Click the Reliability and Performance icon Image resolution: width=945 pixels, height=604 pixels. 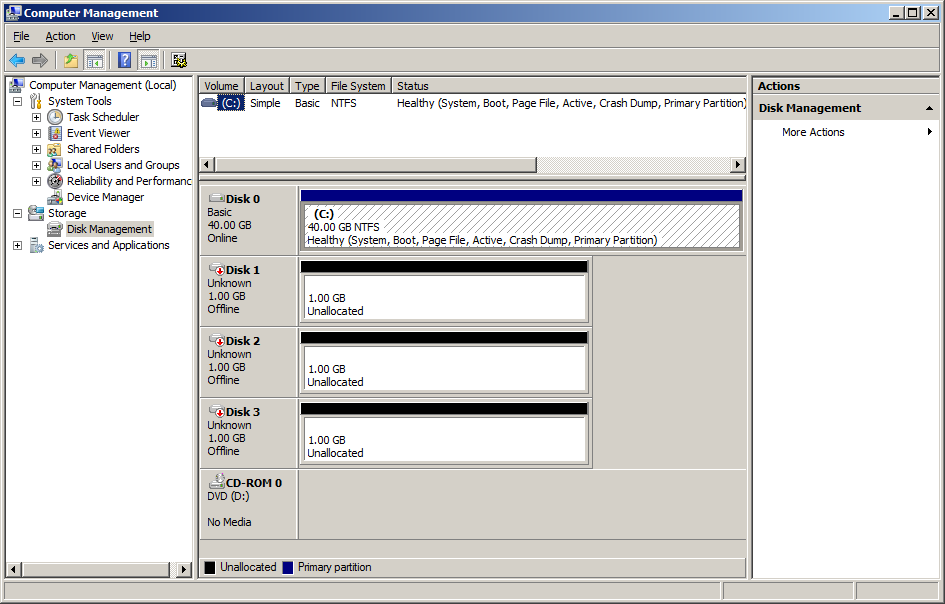pyautogui.click(x=55, y=181)
